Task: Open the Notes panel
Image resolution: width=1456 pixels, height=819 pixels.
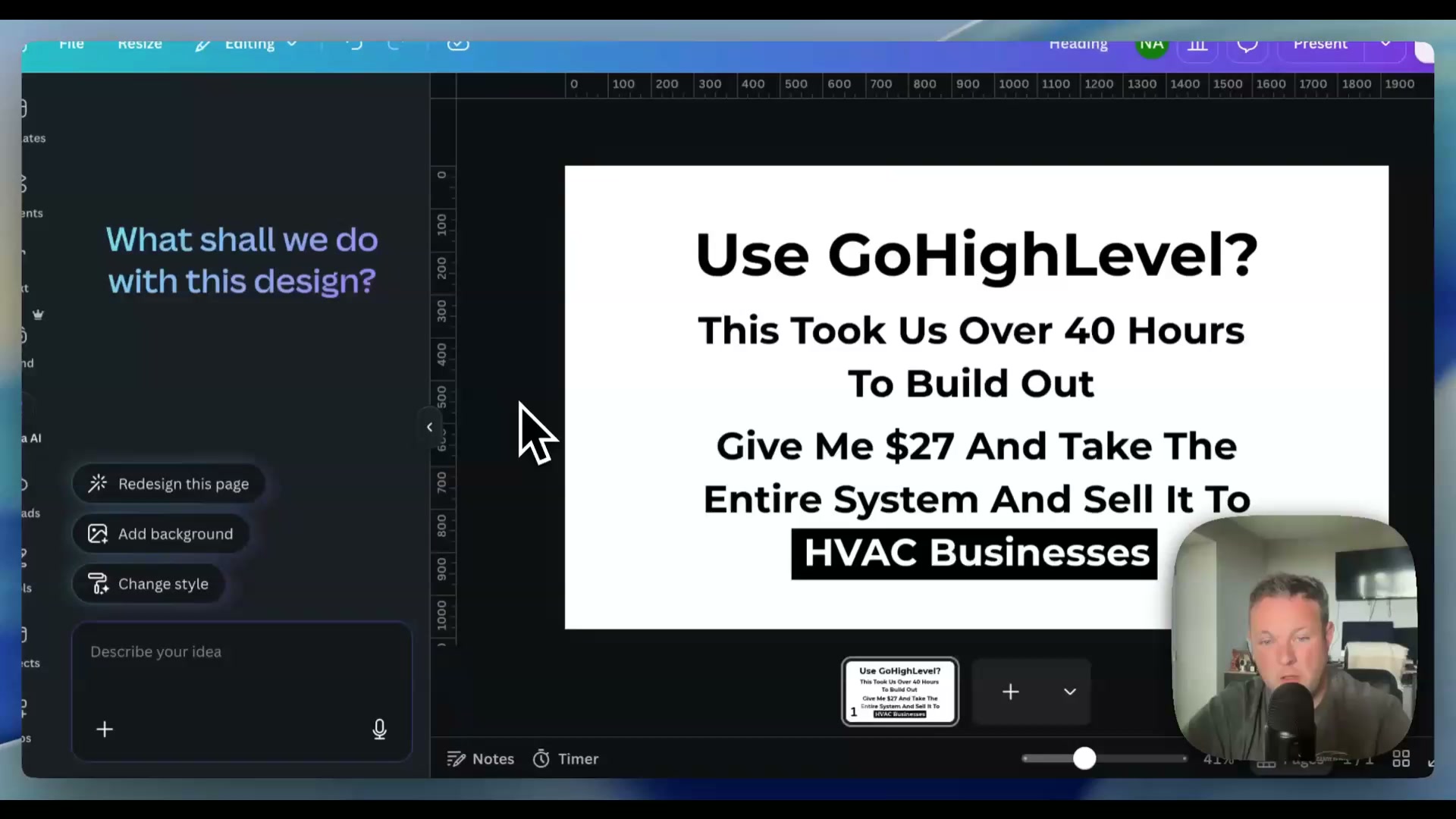Action: pos(481,759)
